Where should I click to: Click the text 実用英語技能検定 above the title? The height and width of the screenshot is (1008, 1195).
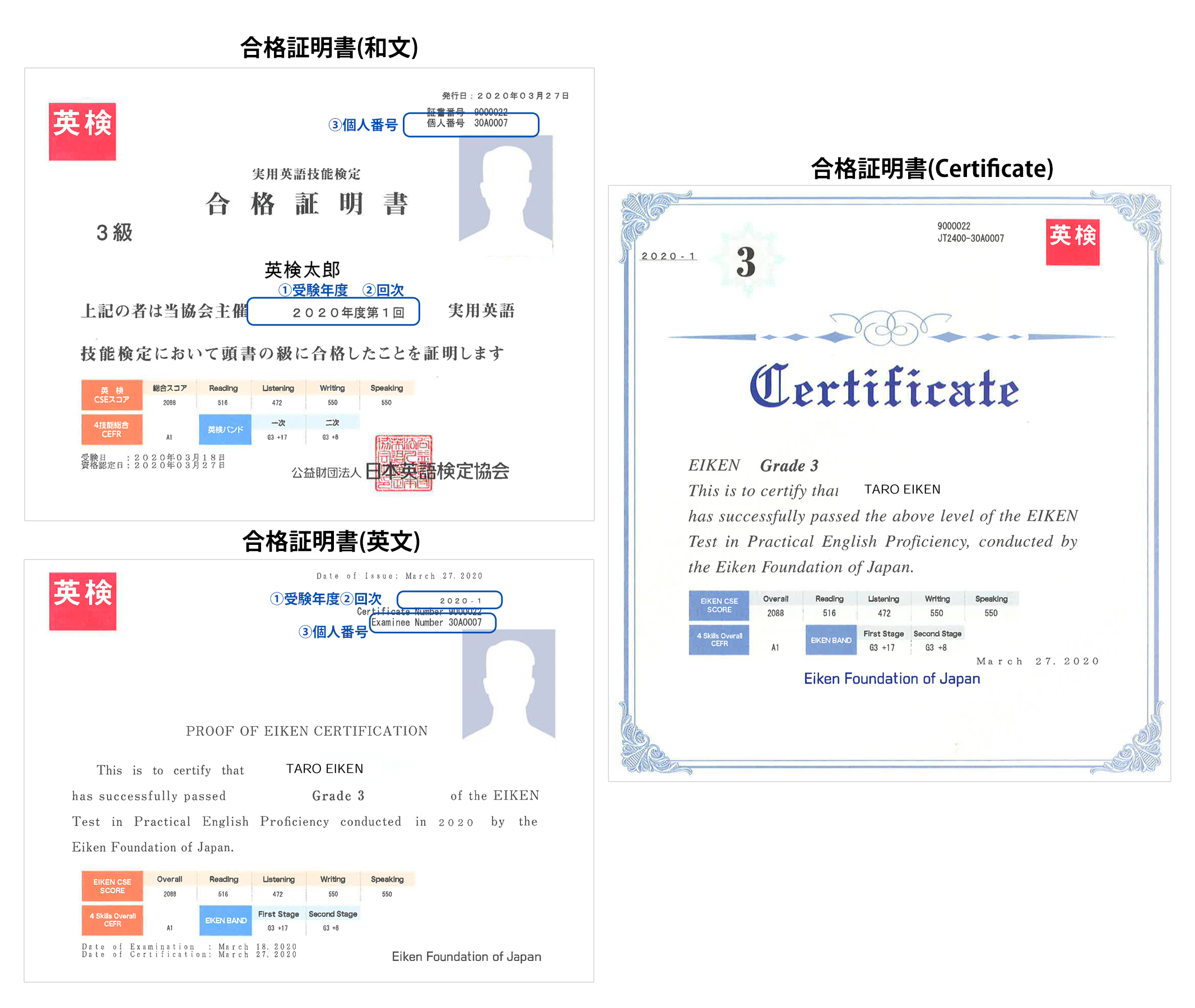pyautogui.click(x=306, y=174)
